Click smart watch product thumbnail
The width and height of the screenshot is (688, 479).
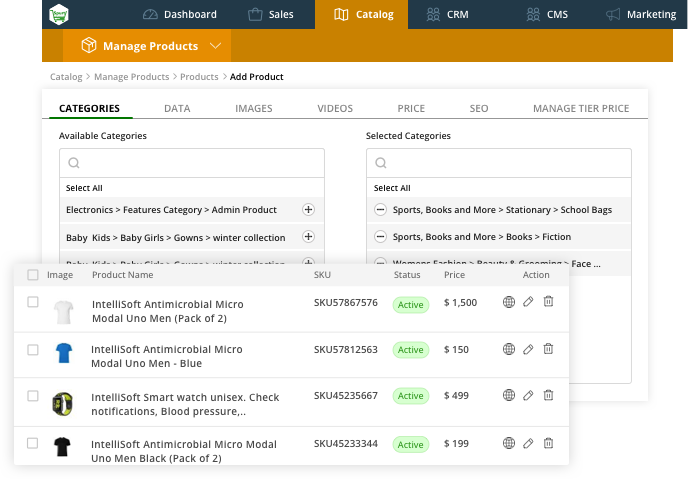click(63, 404)
